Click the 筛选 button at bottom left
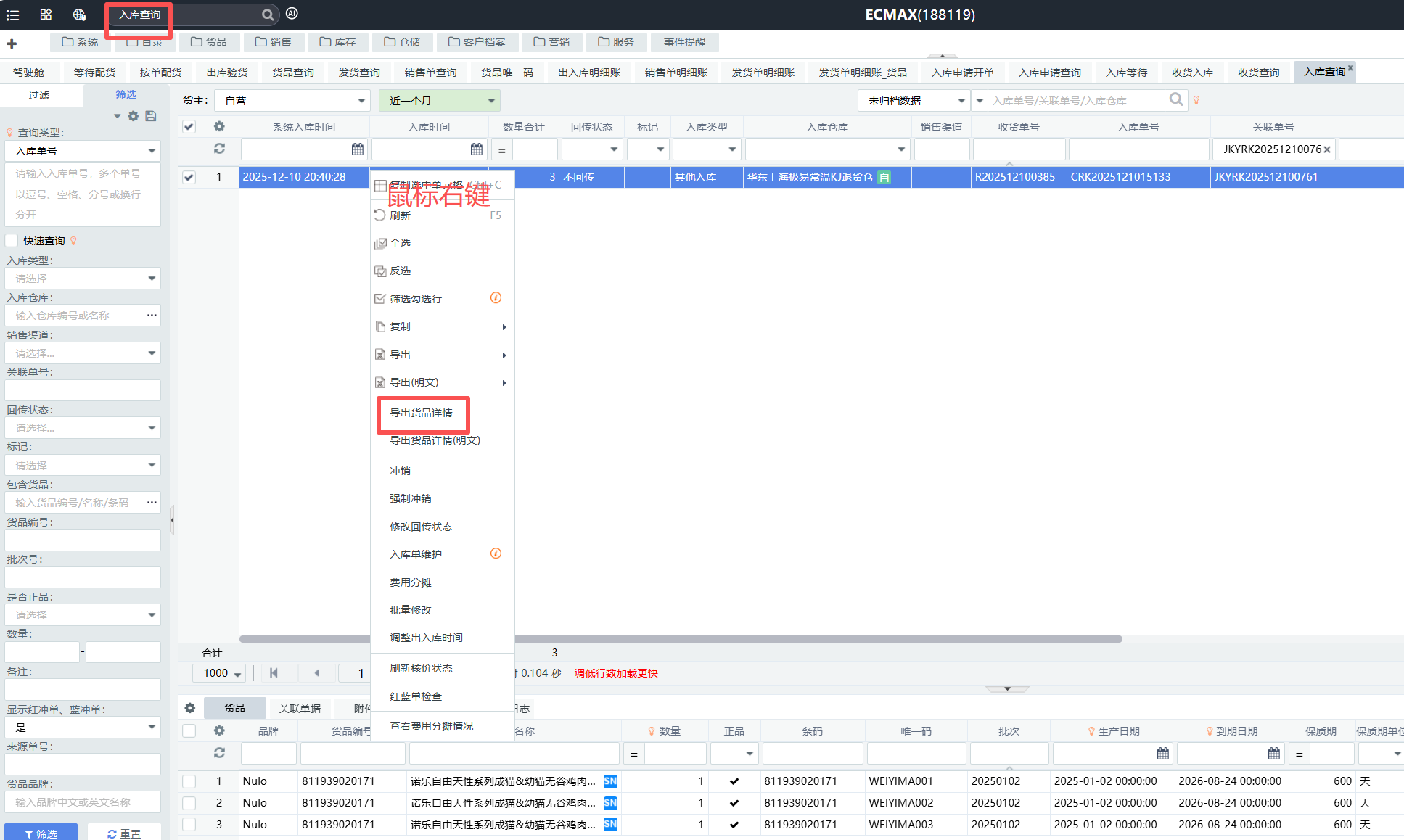This screenshot has height=840, width=1404. pos(41,833)
